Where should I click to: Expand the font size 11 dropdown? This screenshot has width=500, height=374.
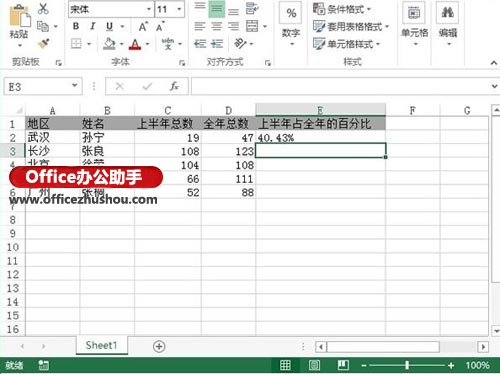[179, 9]
